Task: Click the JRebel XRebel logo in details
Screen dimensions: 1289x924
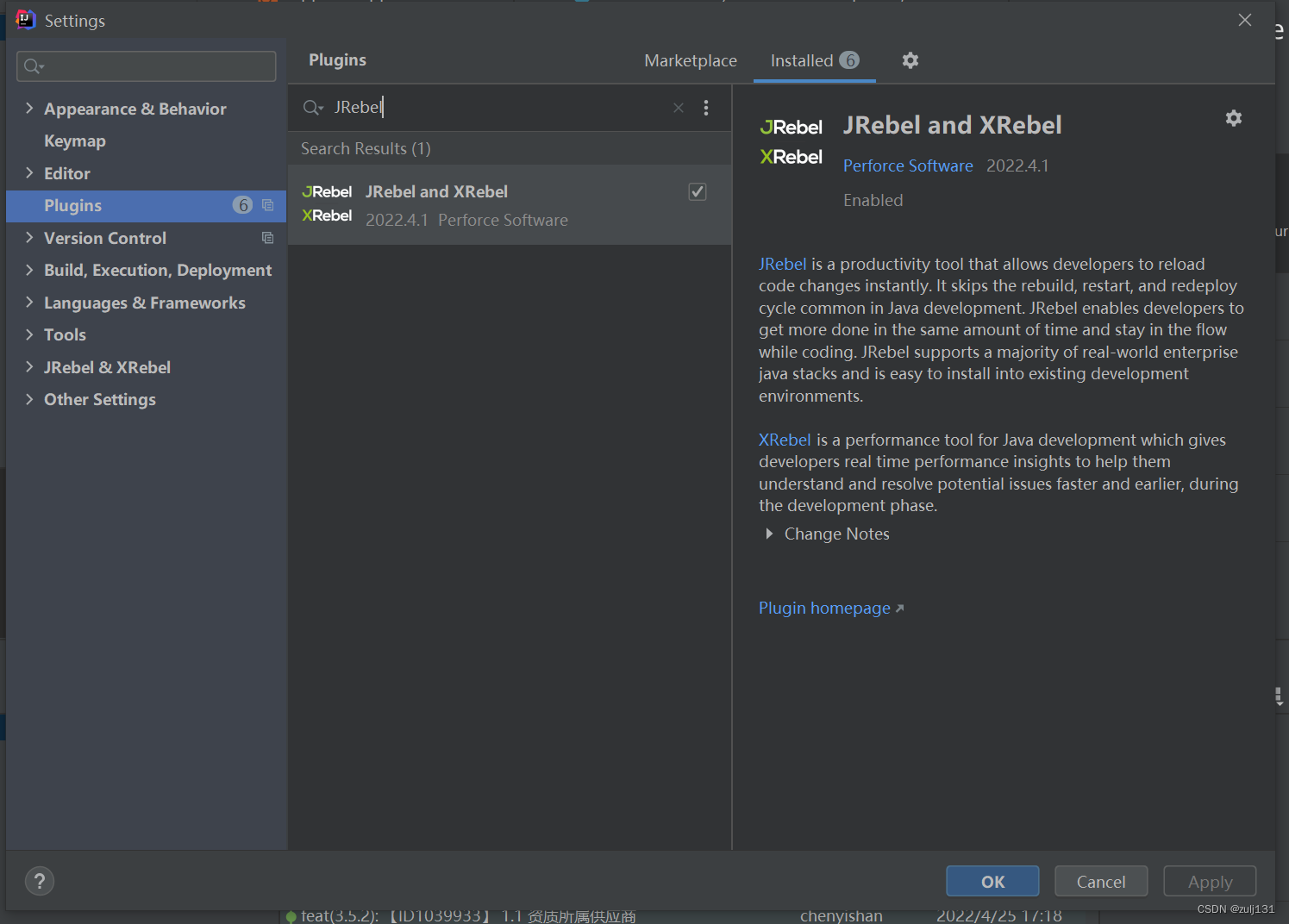Action: click(x=792, y=142)
